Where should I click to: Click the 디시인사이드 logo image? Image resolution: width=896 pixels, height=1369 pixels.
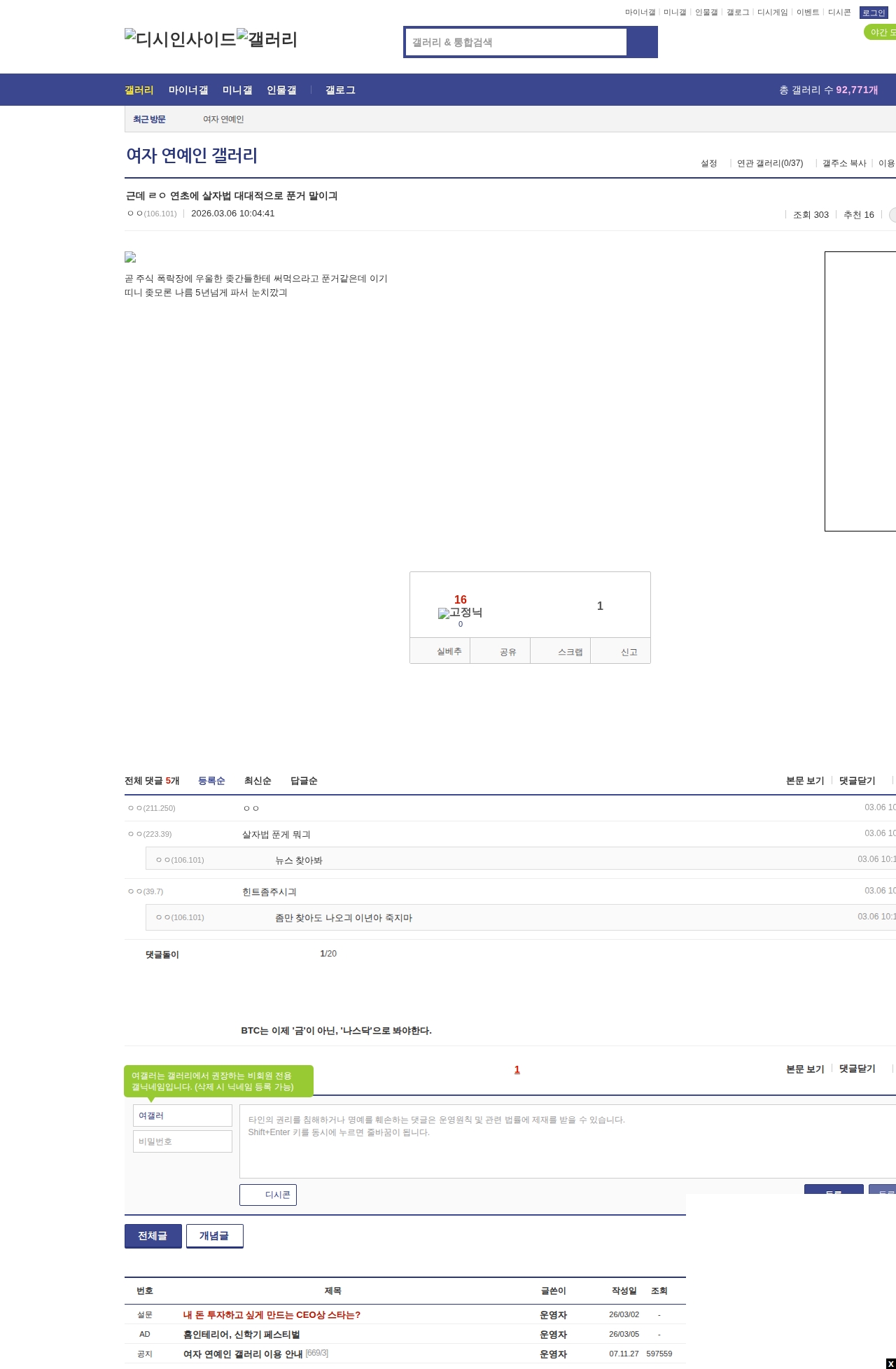(180, 39)
